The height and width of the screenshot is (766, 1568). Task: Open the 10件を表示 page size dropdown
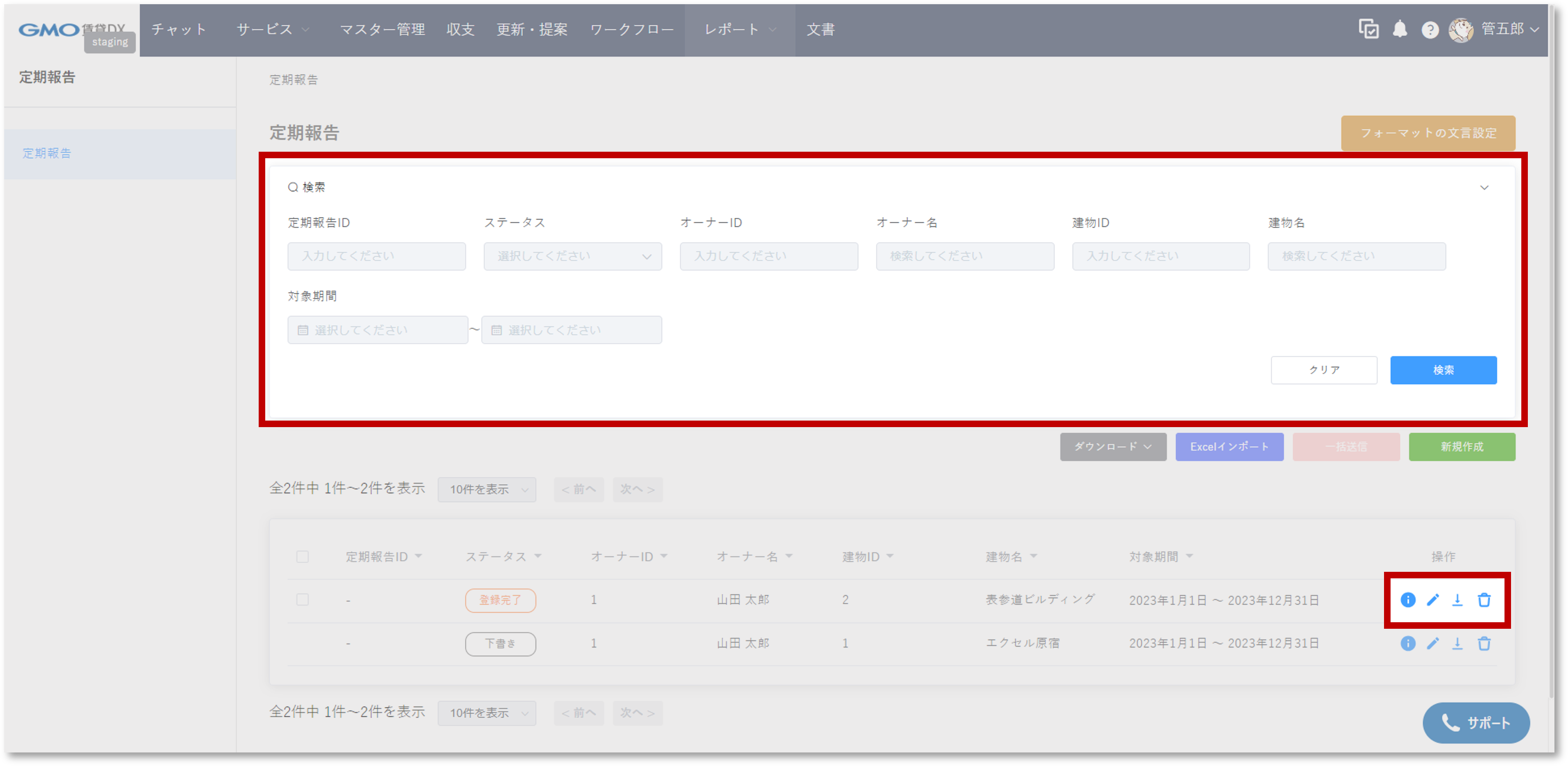[487, 489]
